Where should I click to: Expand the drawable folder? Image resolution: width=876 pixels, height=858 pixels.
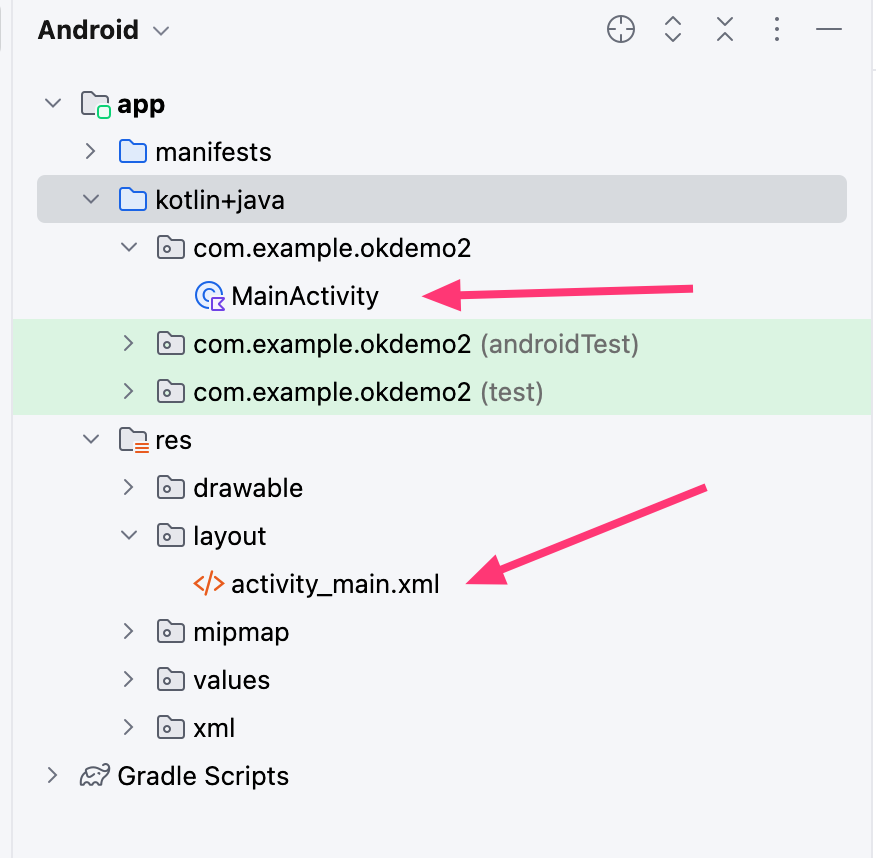128,488
